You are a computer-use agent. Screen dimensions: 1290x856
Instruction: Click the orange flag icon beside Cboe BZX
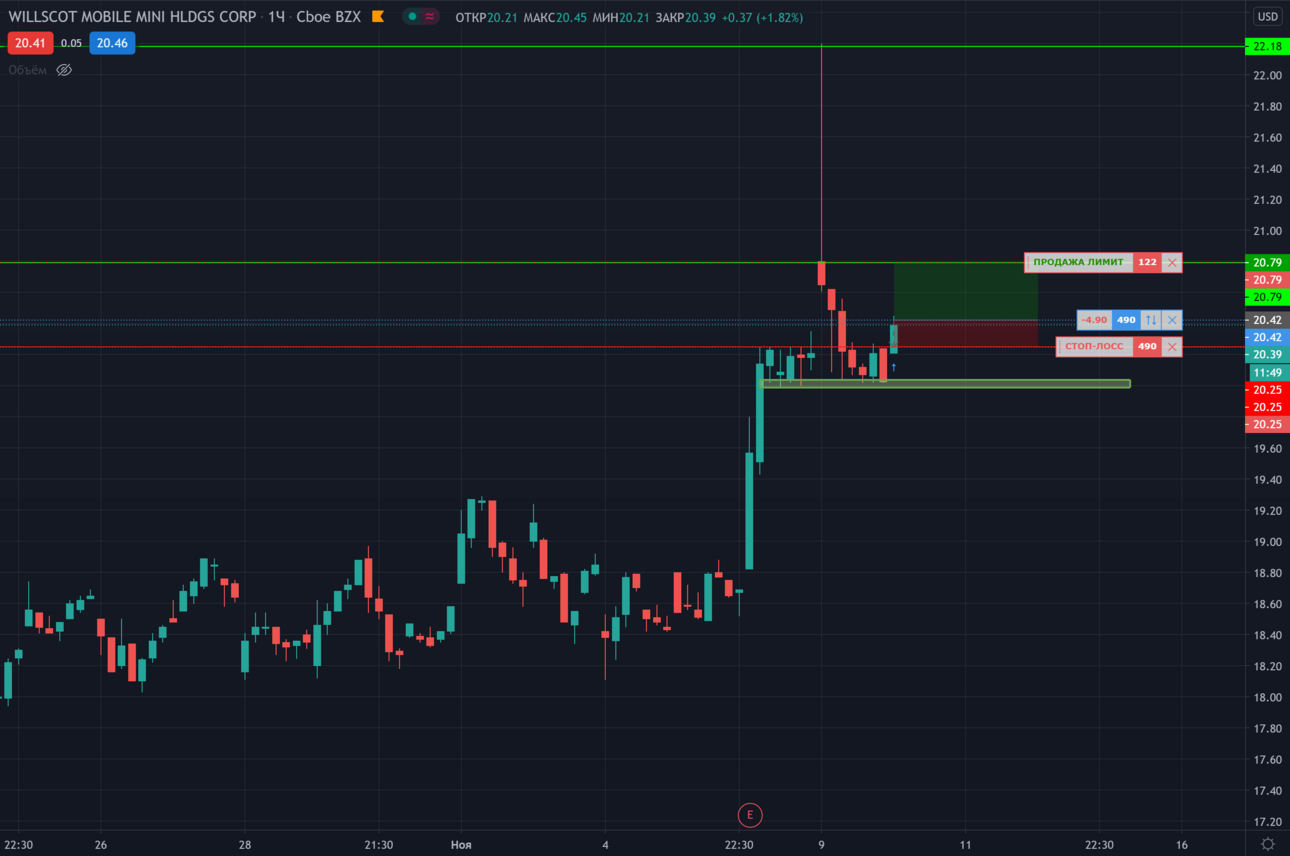tap(377, 17)
